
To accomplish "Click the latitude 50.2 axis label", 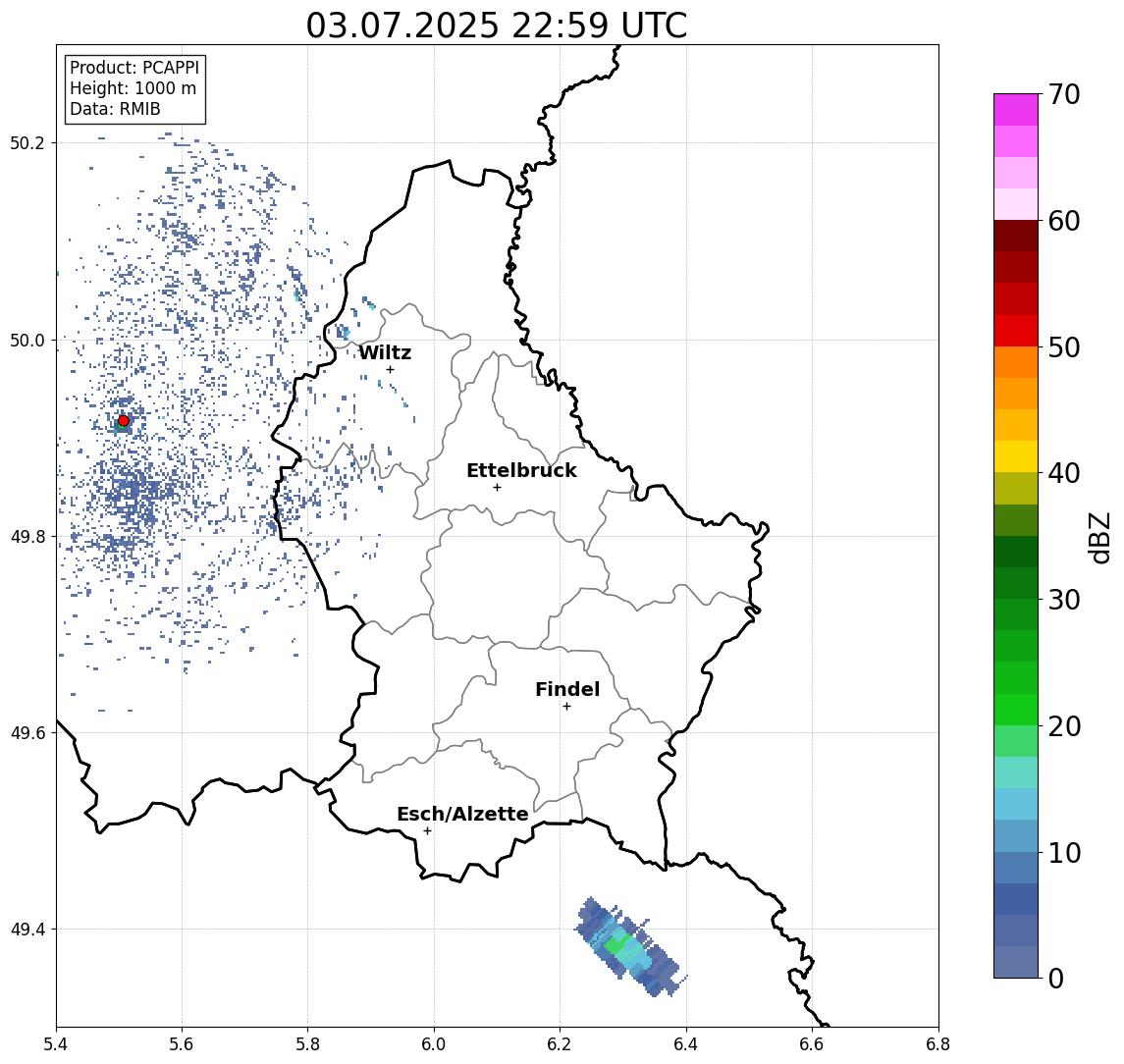I will 27,142.
